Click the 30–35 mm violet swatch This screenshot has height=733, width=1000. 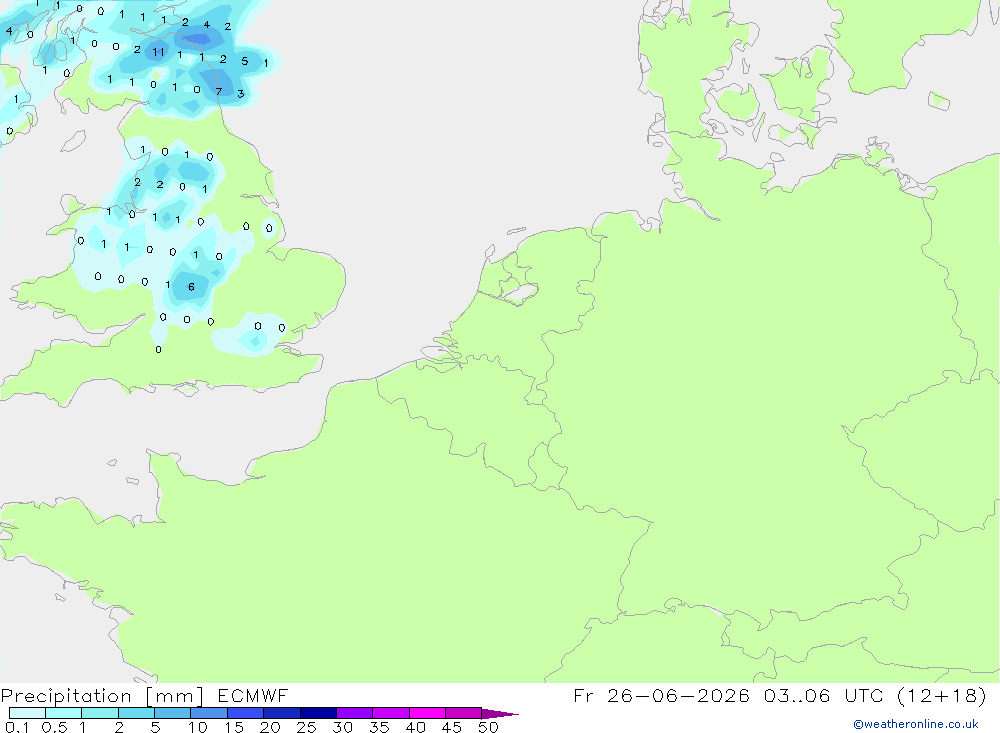(355, 713)
